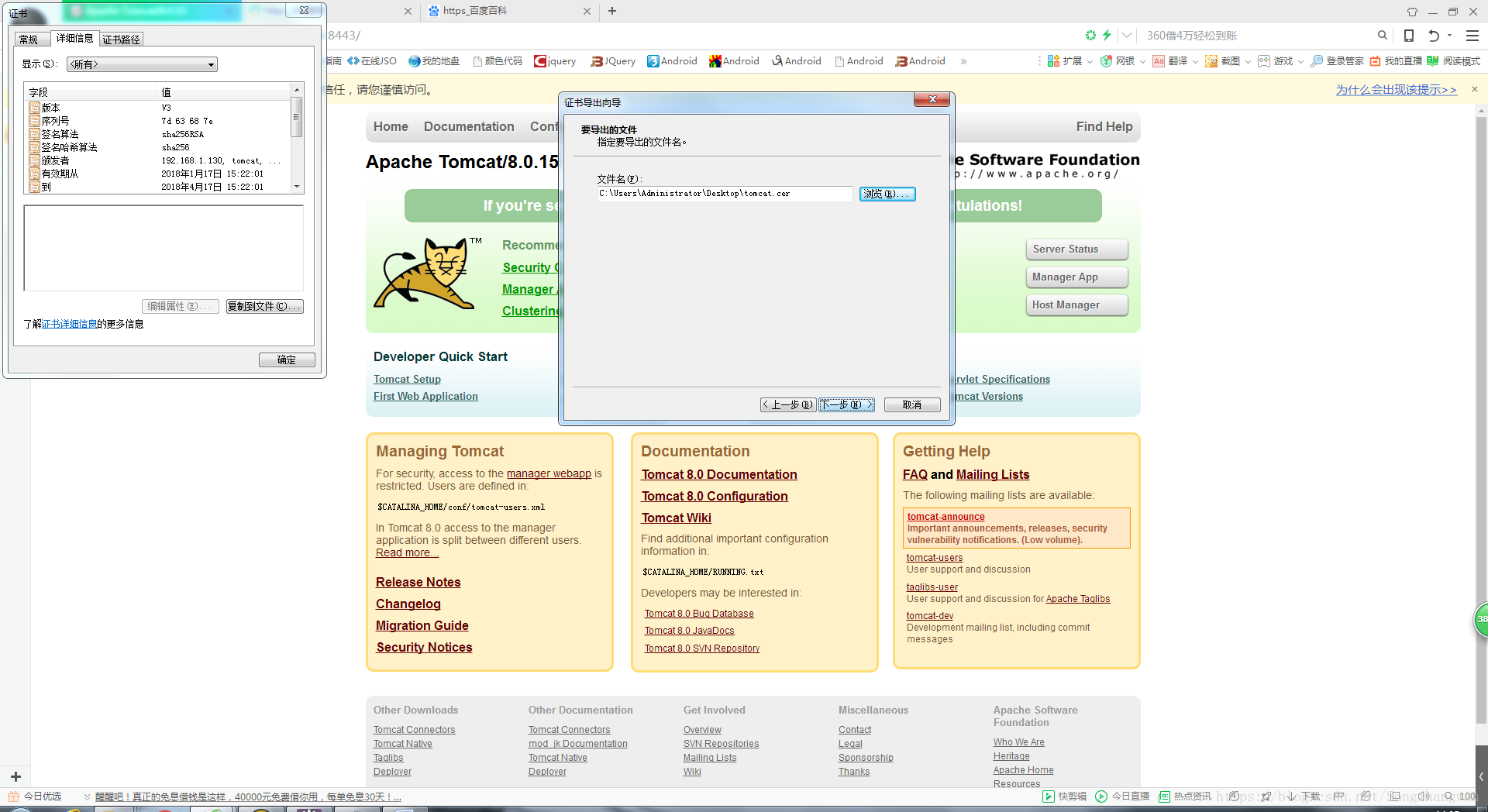Click 下一步 next button in export wizard
Image resolution: width=1488 pixels, height=812 pixels.
(846, 404)
